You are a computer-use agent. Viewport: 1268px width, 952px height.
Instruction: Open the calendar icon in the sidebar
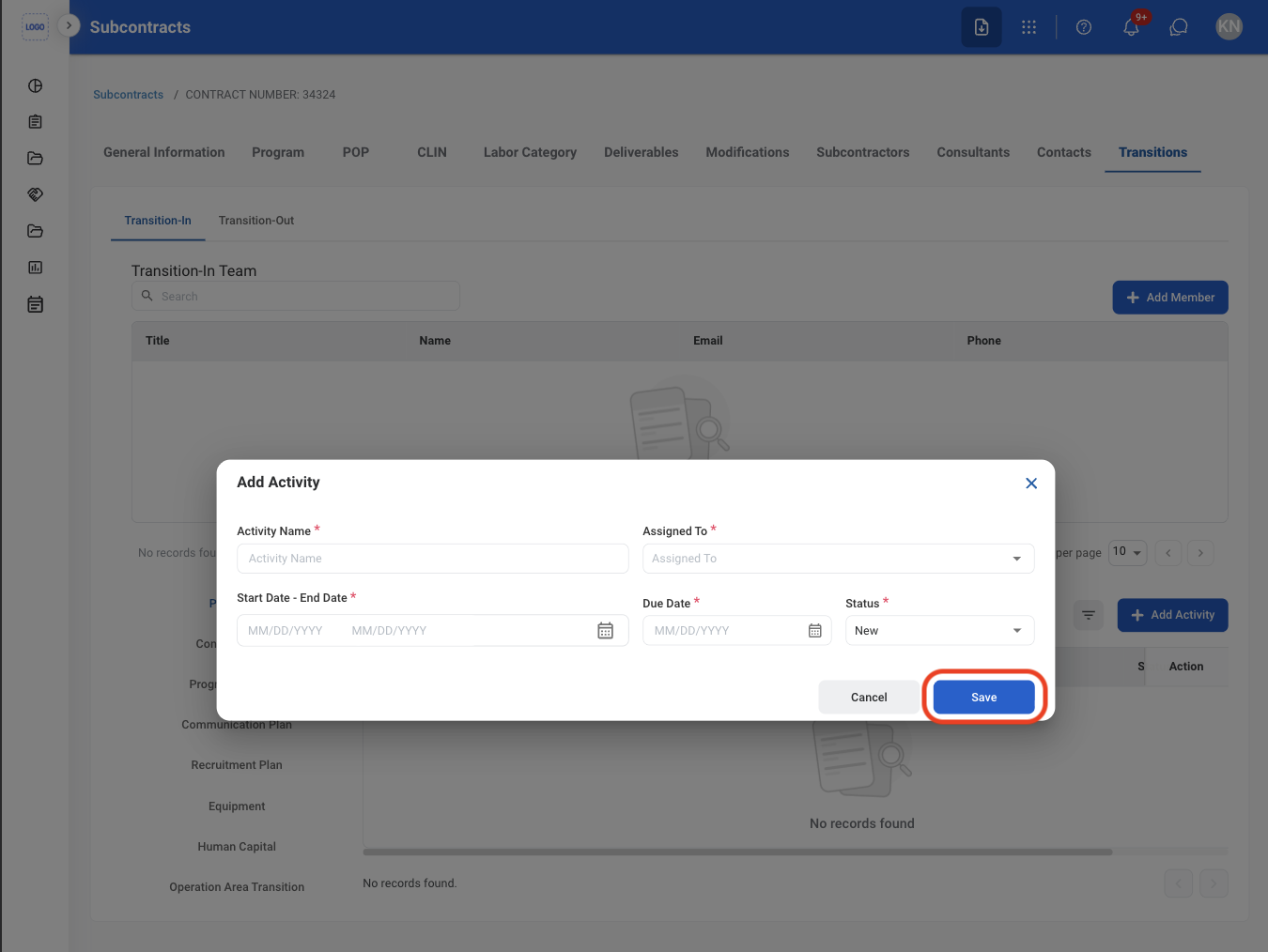click(36, 304)
